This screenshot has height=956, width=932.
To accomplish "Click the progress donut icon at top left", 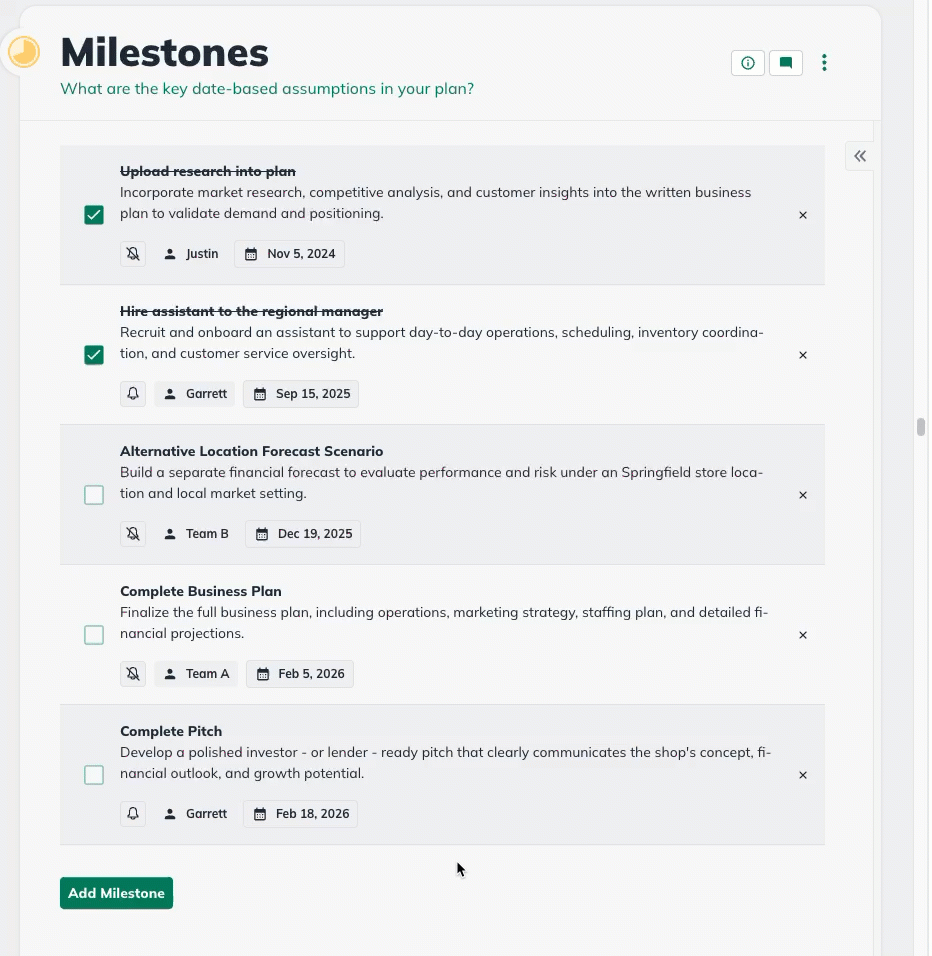I will point(22,52).
